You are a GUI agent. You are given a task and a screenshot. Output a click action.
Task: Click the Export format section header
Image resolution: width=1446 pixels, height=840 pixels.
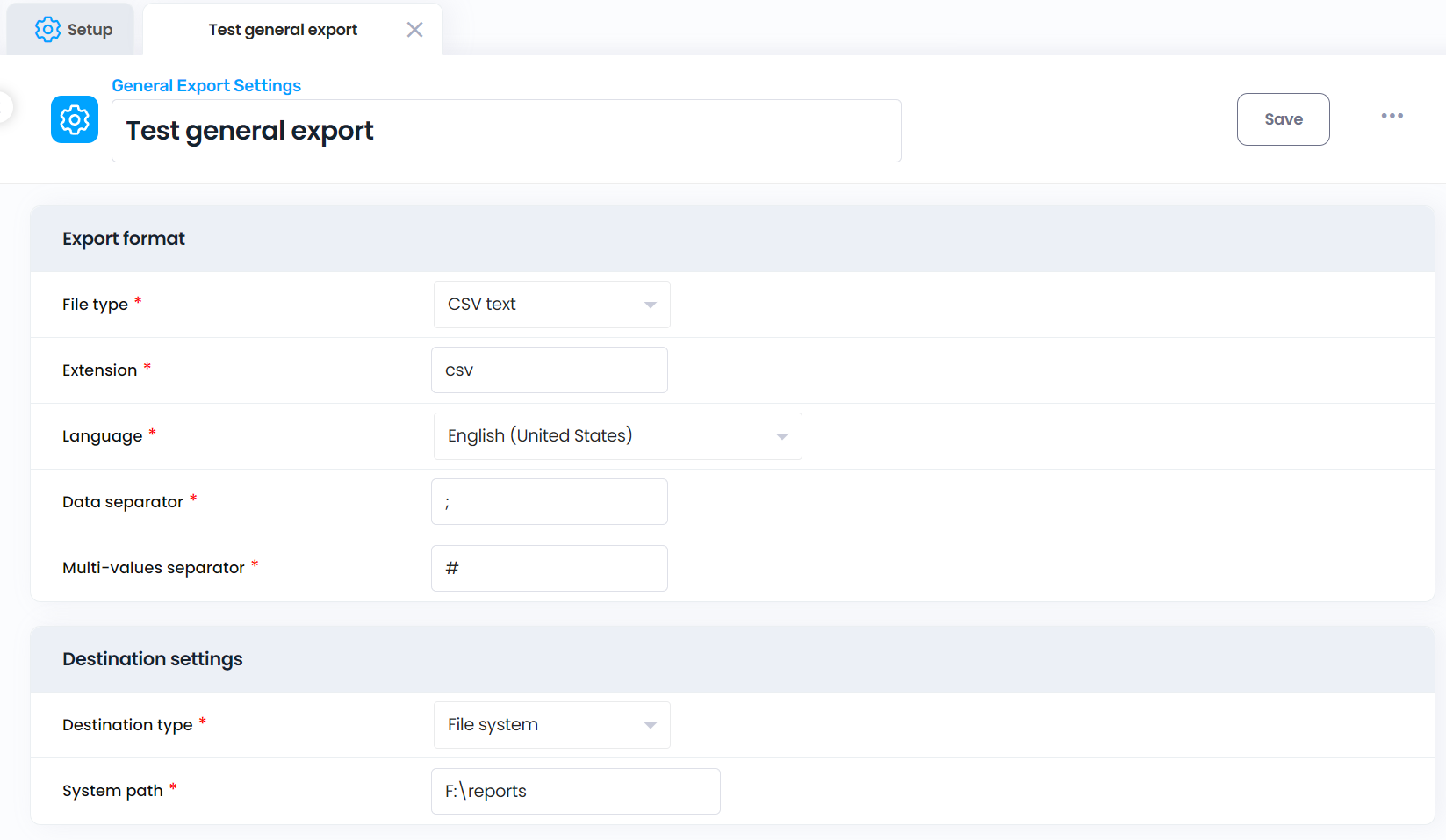124,239
